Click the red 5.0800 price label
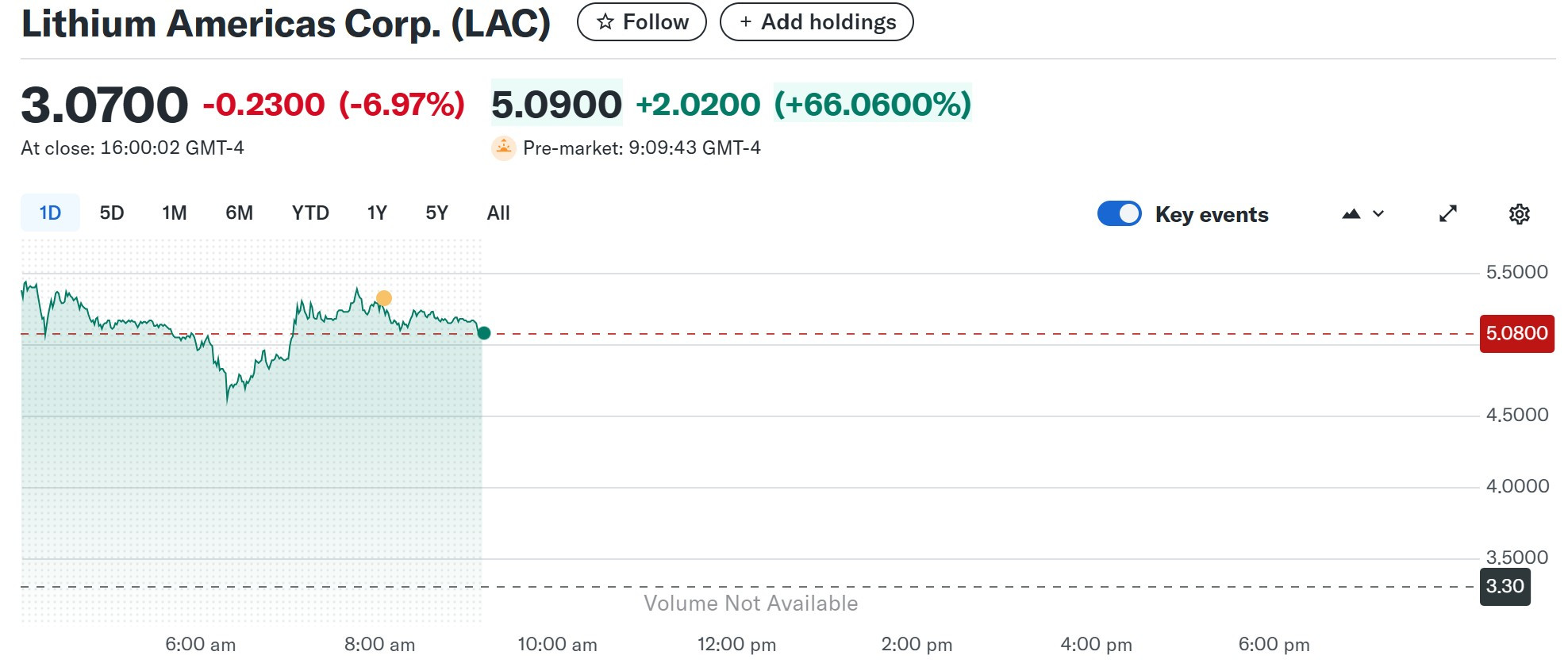This screenshot has height=663, width=1568. click(1516, 333)
